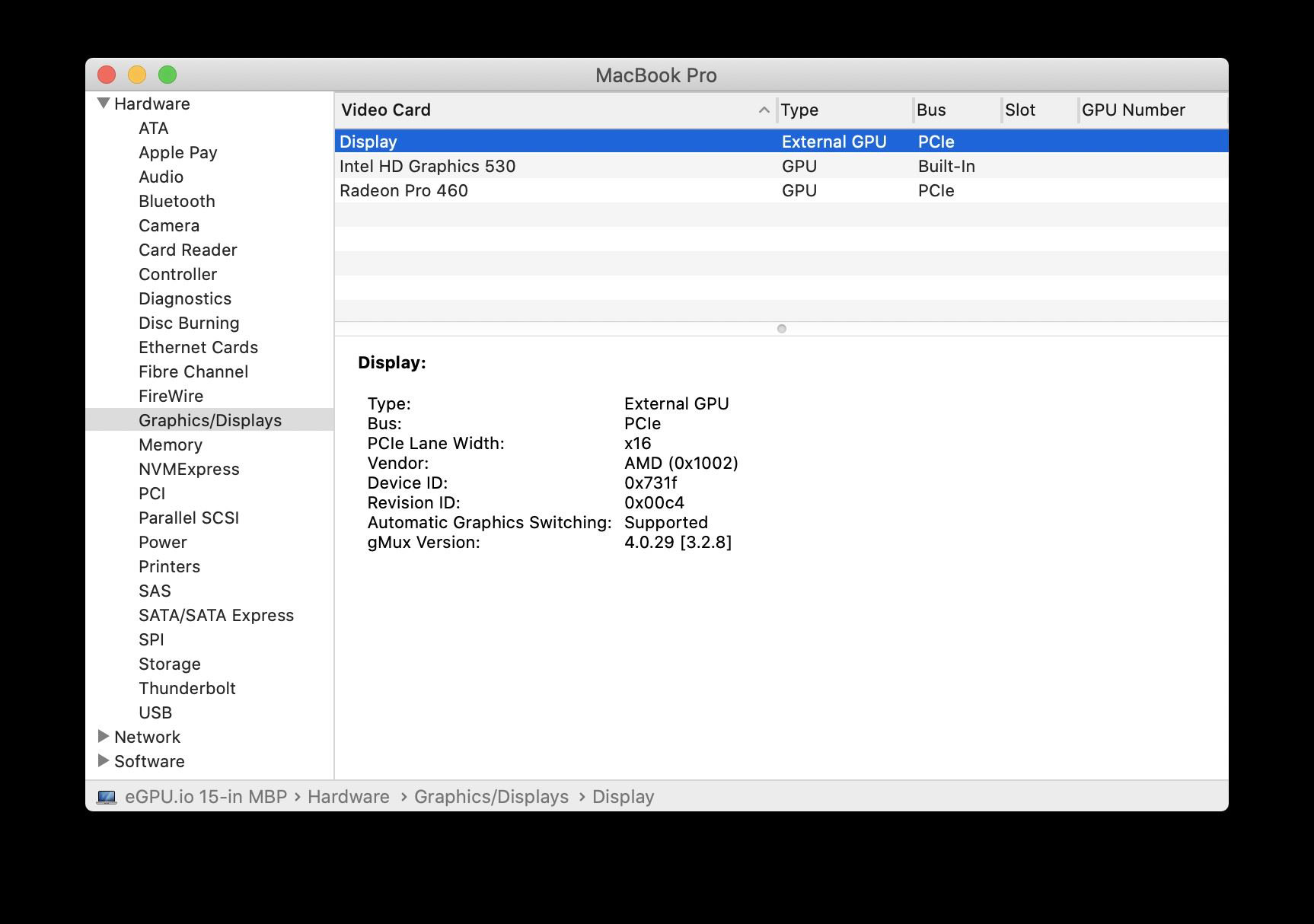Click the laptop icon in the path bar
This screenshot has height=924, width=1314.
(x=107, y=797)
